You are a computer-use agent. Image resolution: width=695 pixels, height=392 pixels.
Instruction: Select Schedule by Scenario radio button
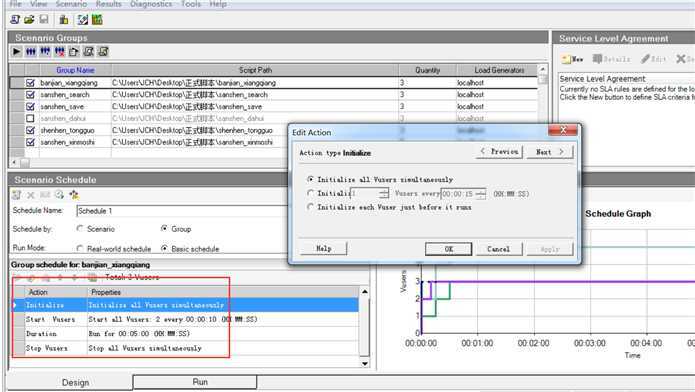coord(80,228)
